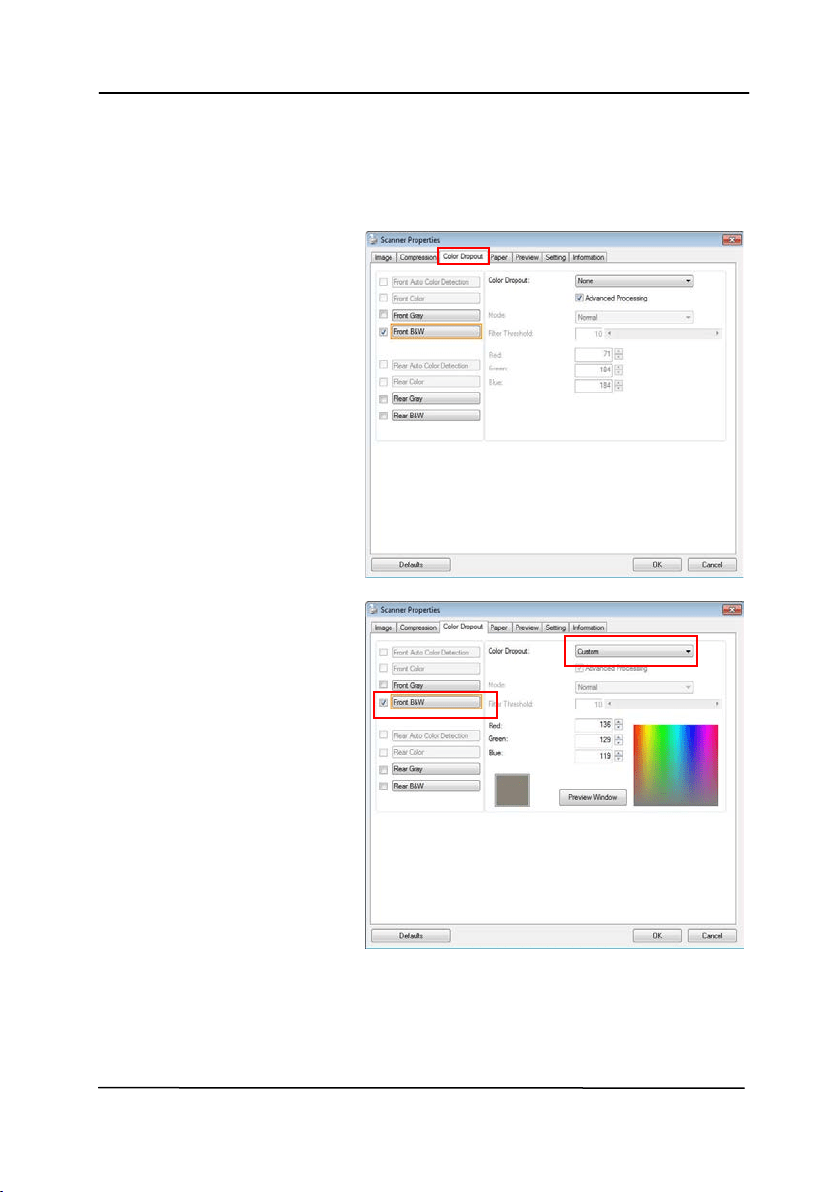This screenshot has height=1192, width=840.
Task: Click Scanner Properties title icon in lower dialog
Action: click(x=373, y=610)
